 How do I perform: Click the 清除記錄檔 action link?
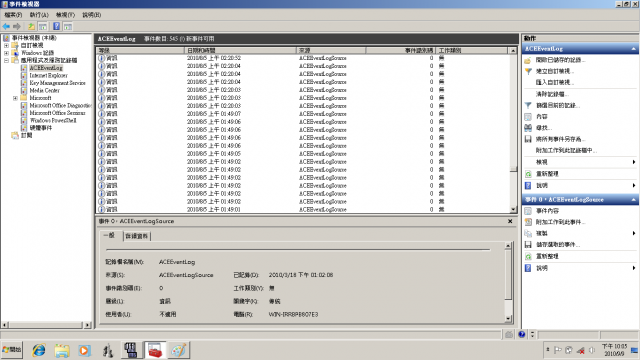tap(552, 94)
